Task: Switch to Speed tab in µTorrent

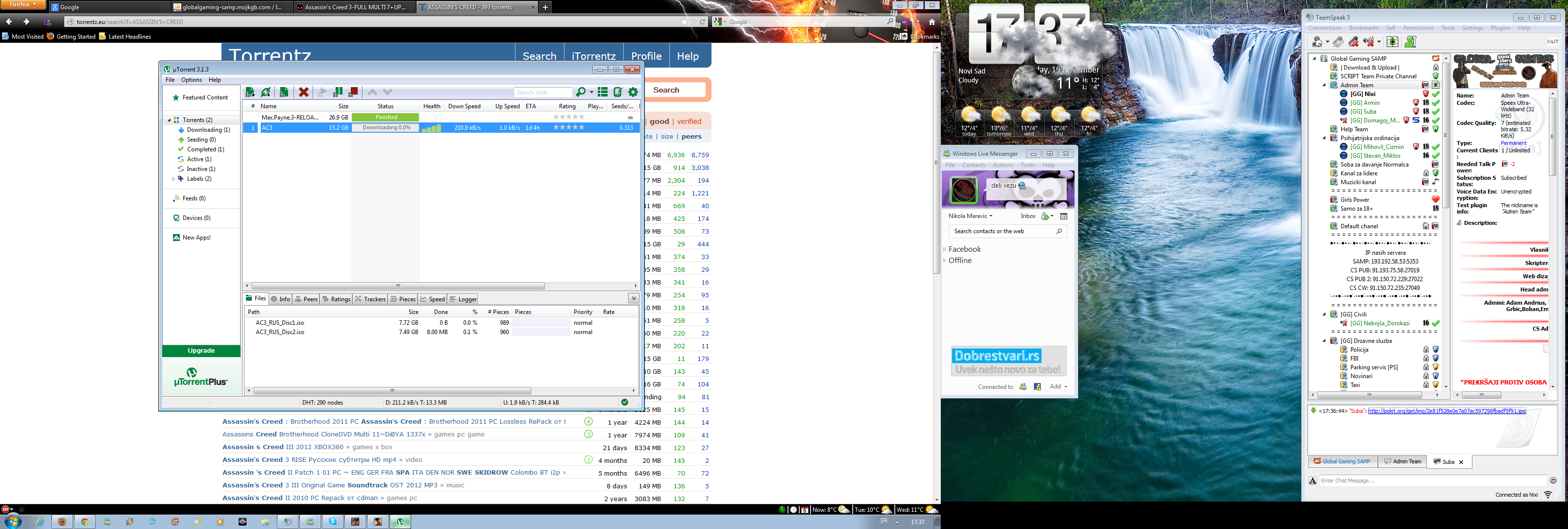Action: coord(432,299)
